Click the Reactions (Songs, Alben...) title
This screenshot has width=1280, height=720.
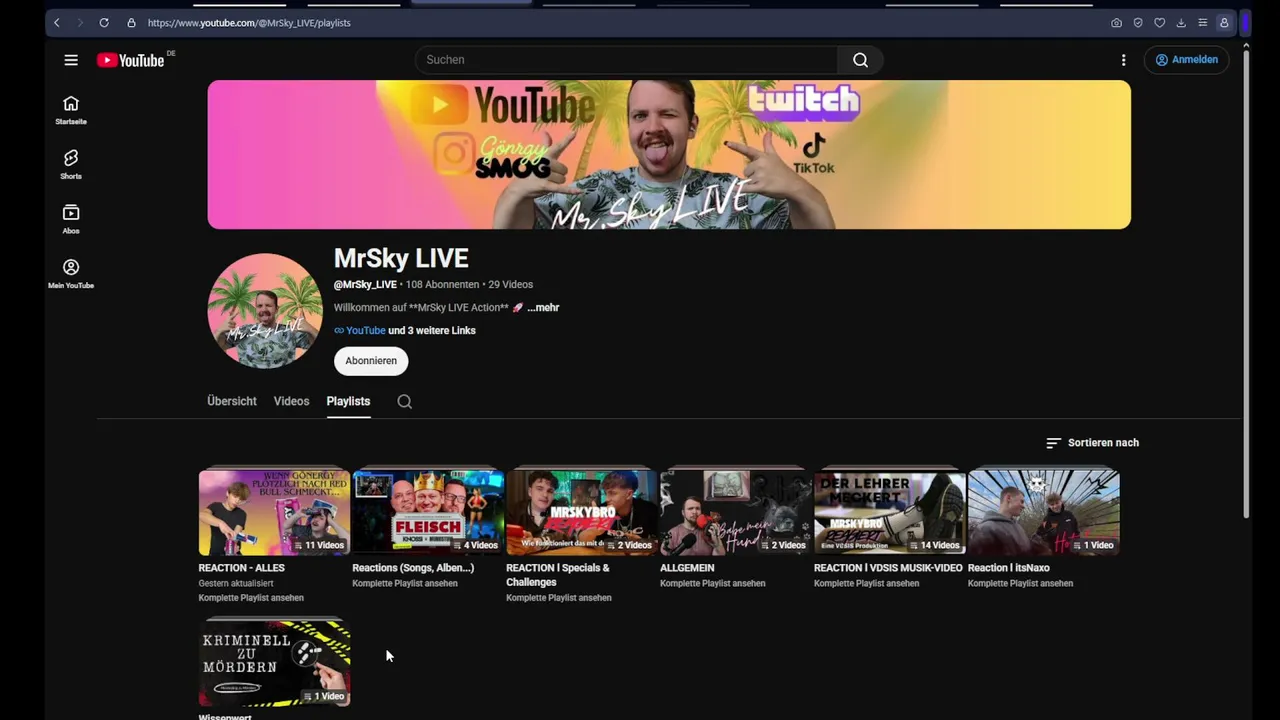pos(413,568)
